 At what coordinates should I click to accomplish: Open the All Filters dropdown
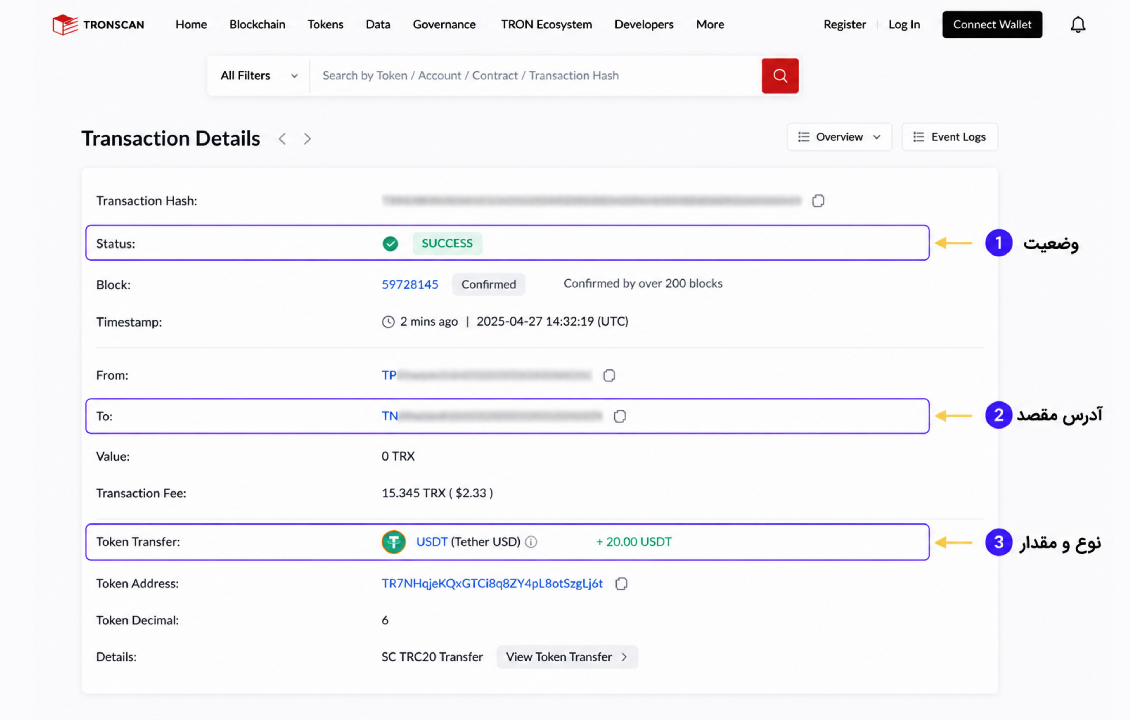tap(259, 76)
